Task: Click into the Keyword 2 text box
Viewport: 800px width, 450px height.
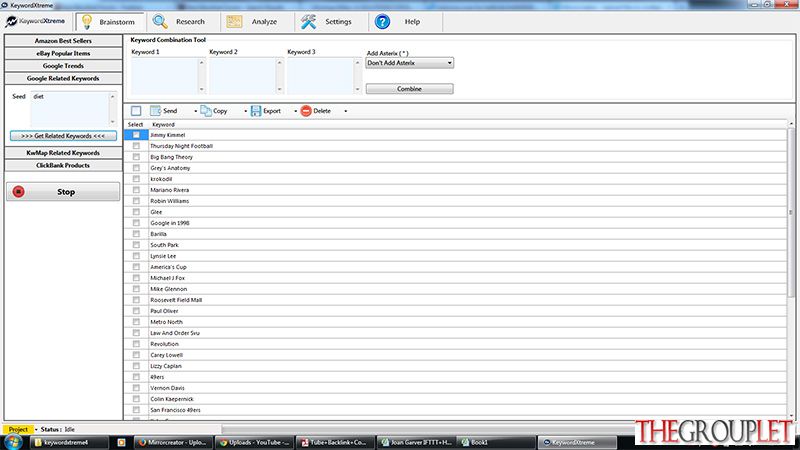Action: pos(243,76)
